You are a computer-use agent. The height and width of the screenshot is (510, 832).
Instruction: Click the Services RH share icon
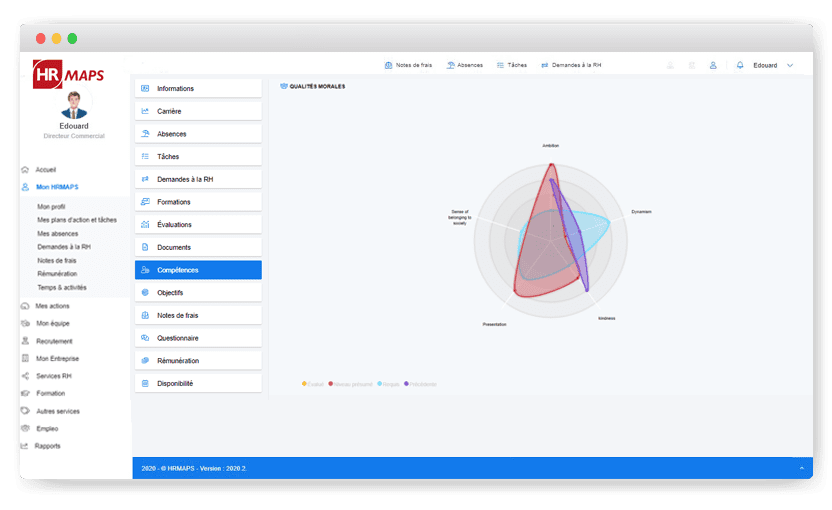[25, 376]
